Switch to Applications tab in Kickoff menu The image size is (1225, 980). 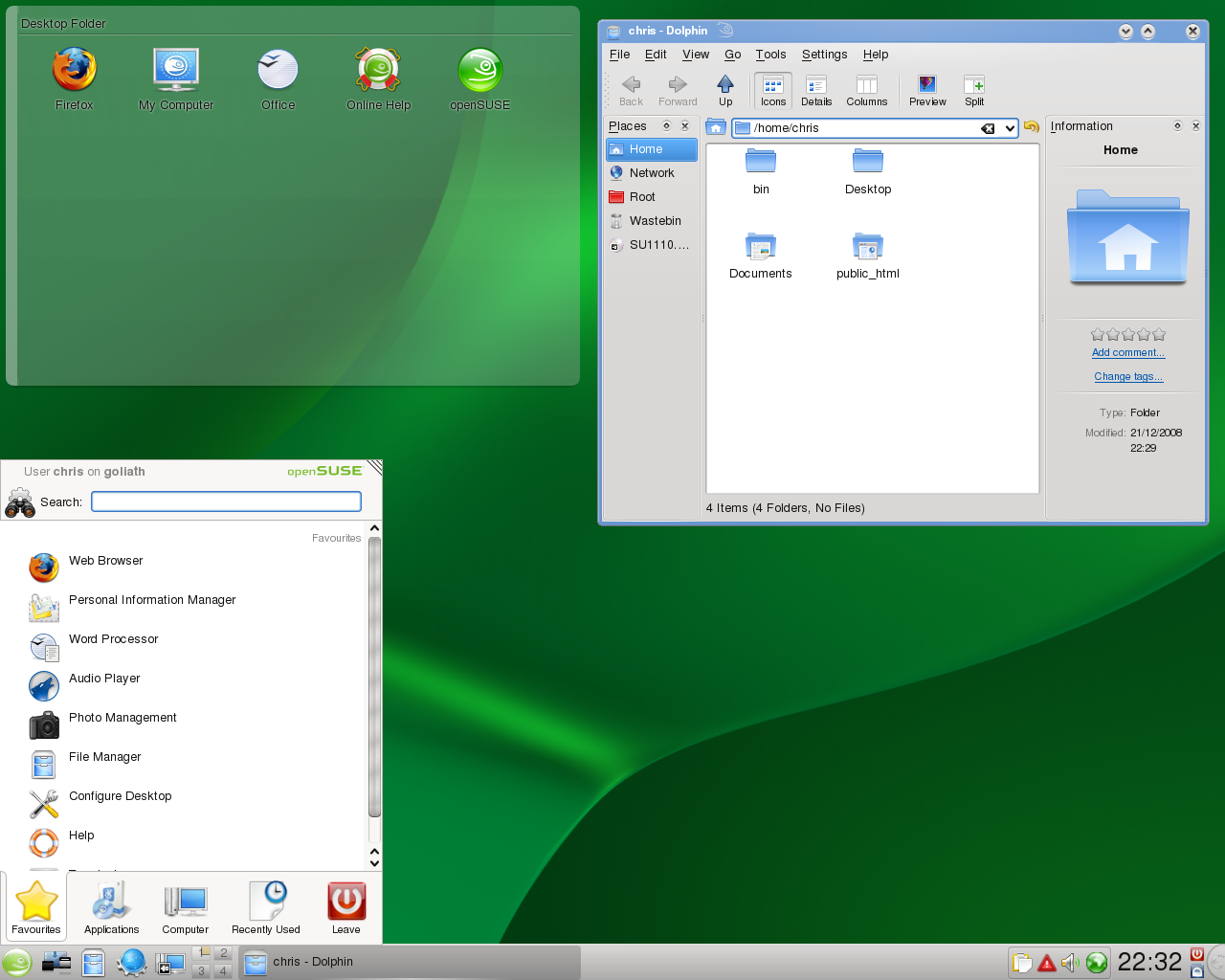tap(112, 907)
